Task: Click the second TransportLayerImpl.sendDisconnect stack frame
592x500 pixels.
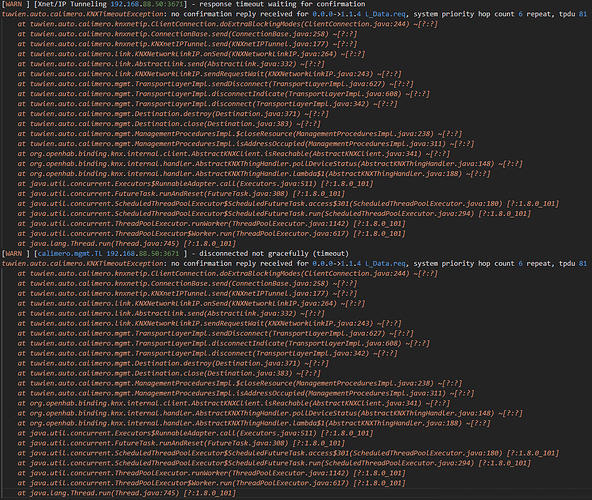Action: tap(216, 333)
